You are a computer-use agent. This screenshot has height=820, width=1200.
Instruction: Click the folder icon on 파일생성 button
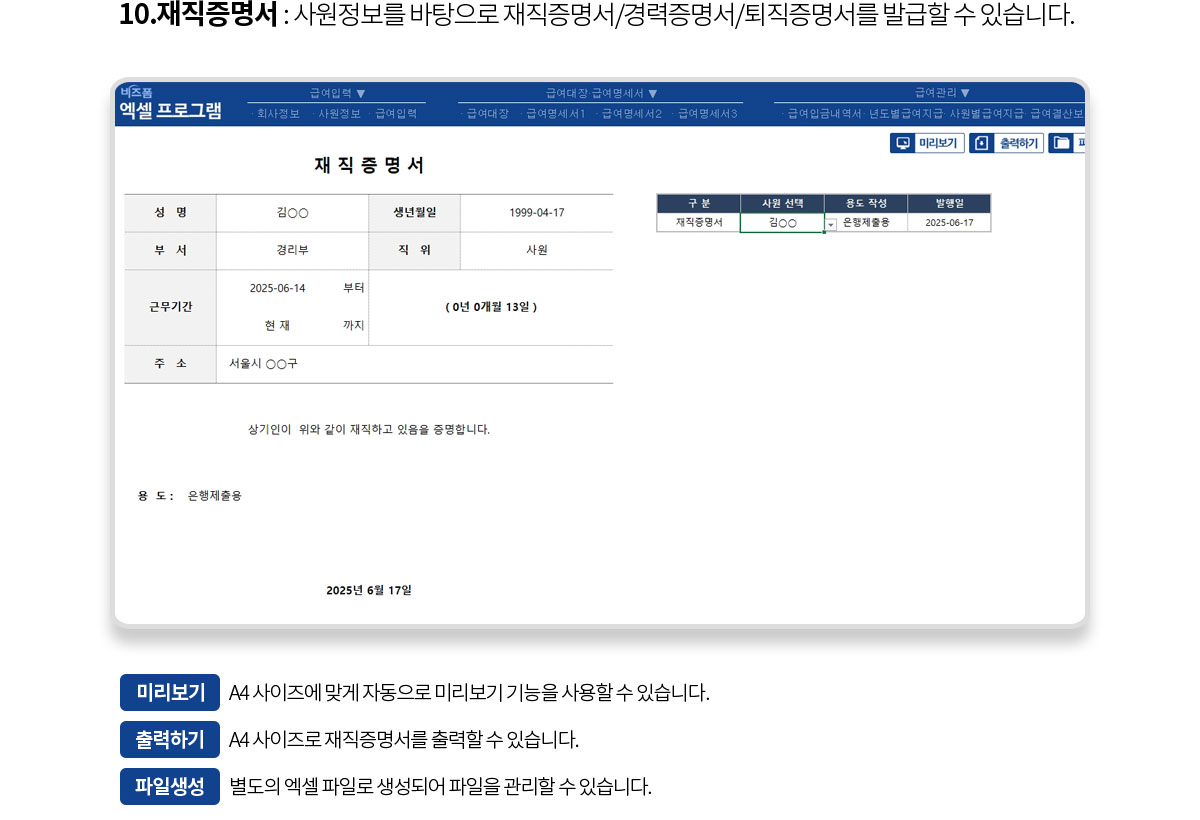1061,143
